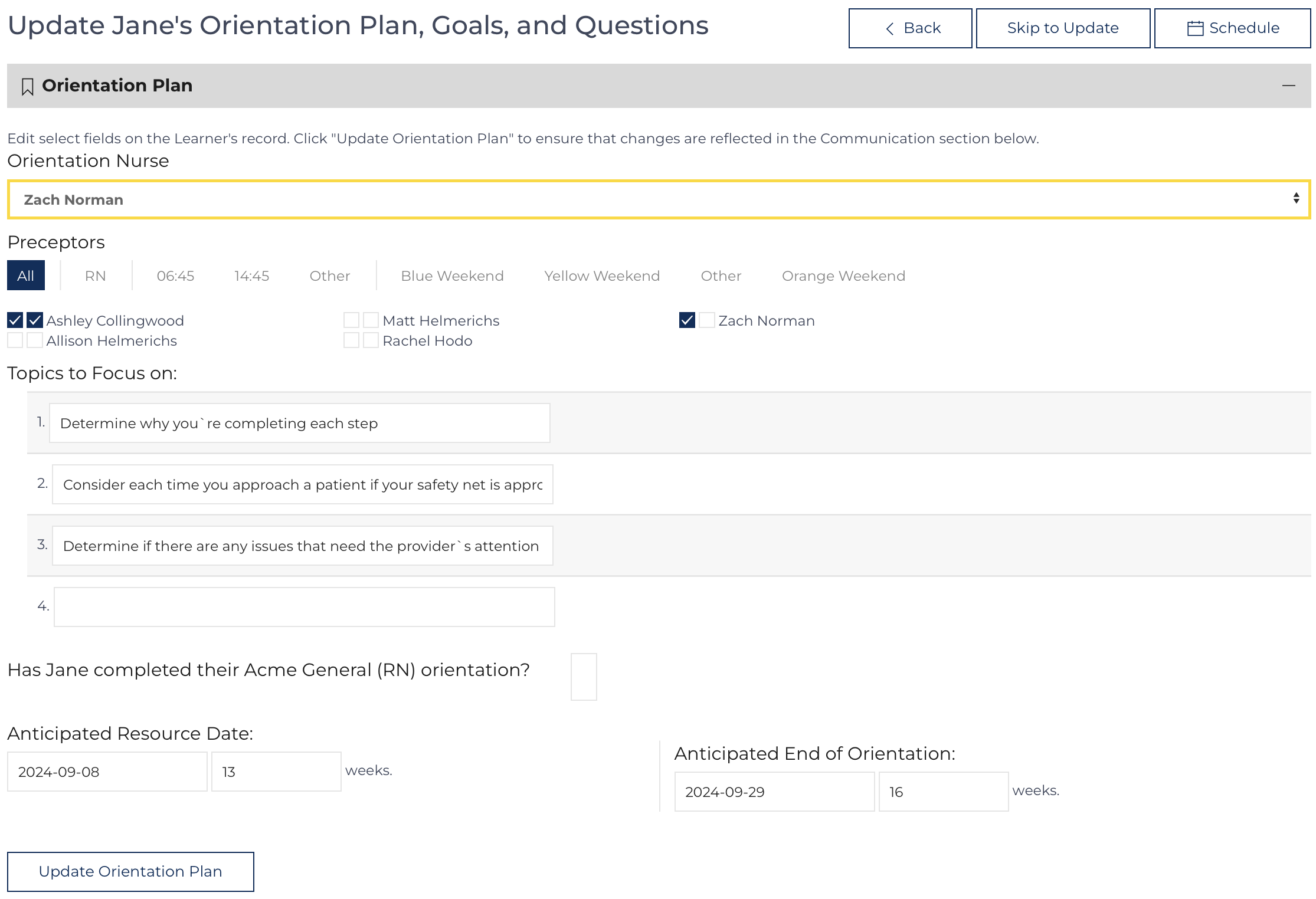Image resolution: width=1316 pixels, height=899 pixels.
Task: Click topic 2 field about safety net
Action: (303, 484)
